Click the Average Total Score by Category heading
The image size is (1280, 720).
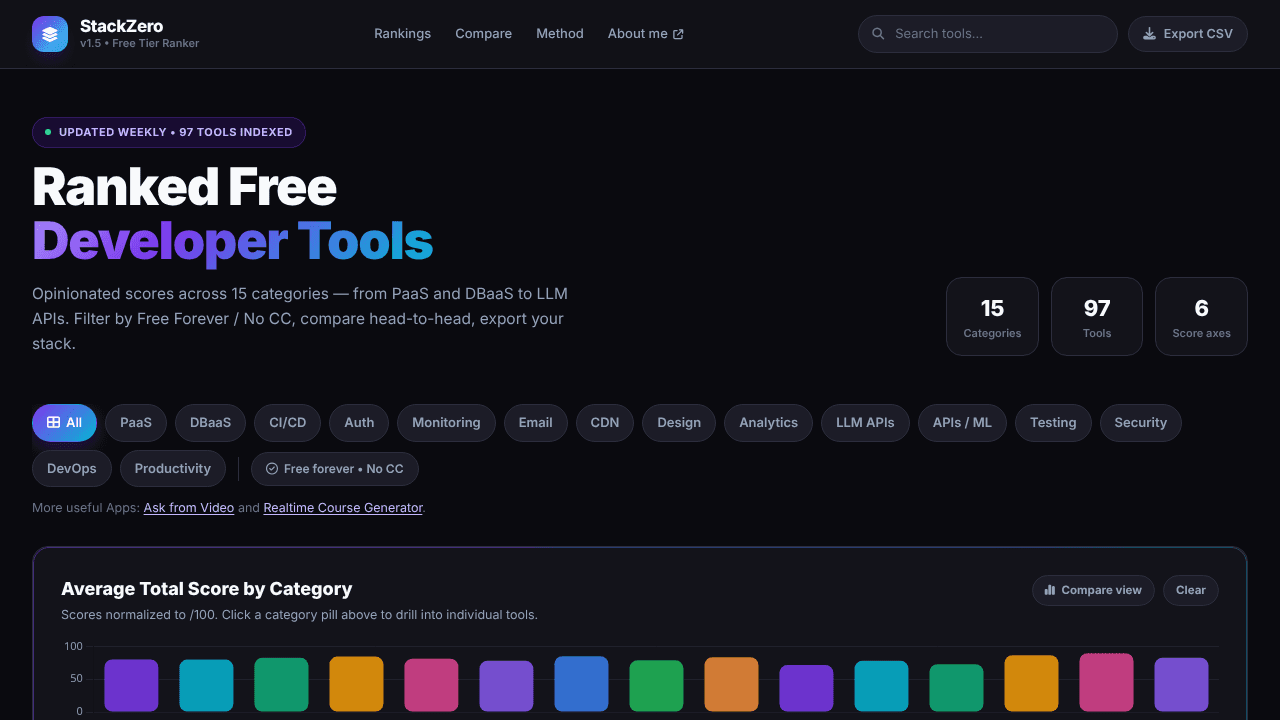pyautogui.click(x=207, y=589)
